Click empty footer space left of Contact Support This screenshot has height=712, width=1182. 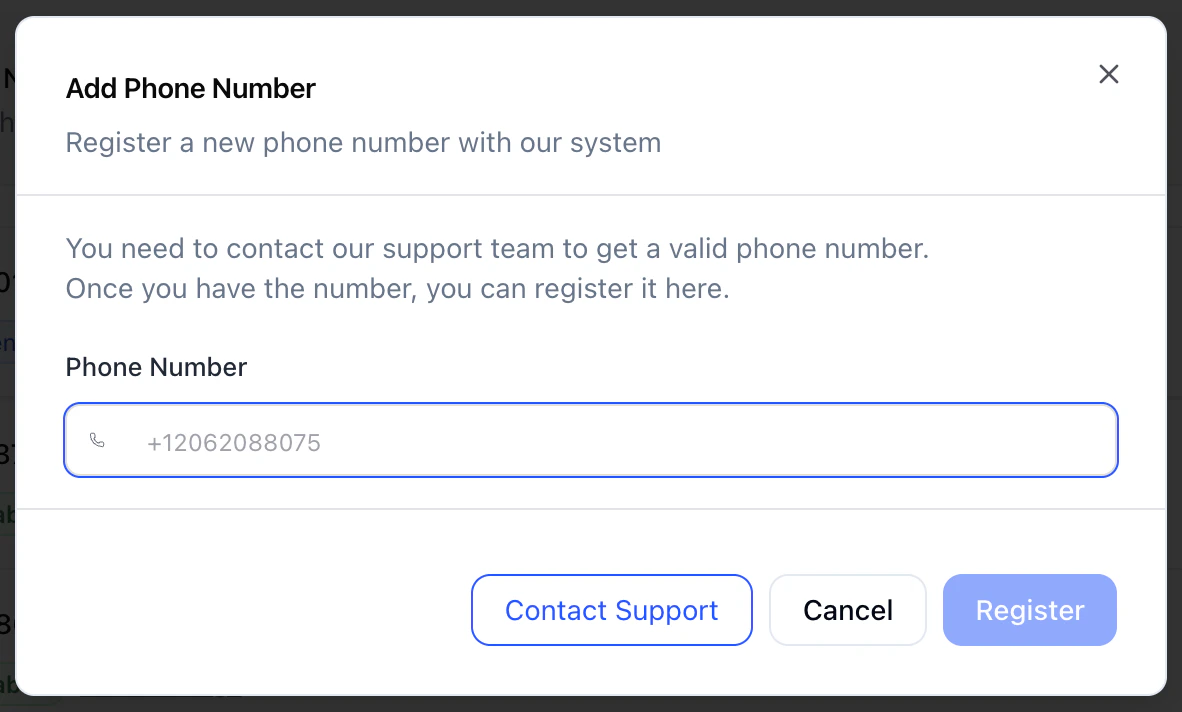tap(241, 610)
